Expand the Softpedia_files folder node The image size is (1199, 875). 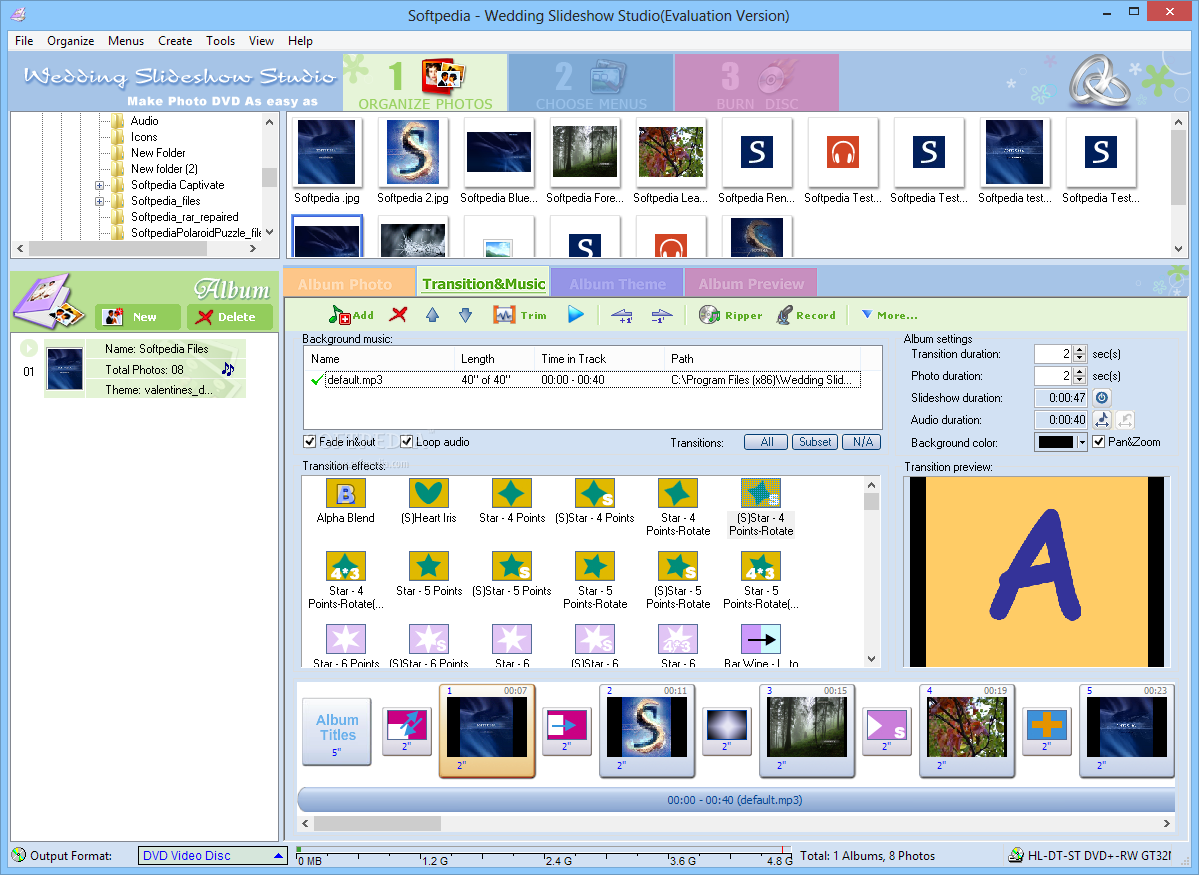[x=99, y=201]
